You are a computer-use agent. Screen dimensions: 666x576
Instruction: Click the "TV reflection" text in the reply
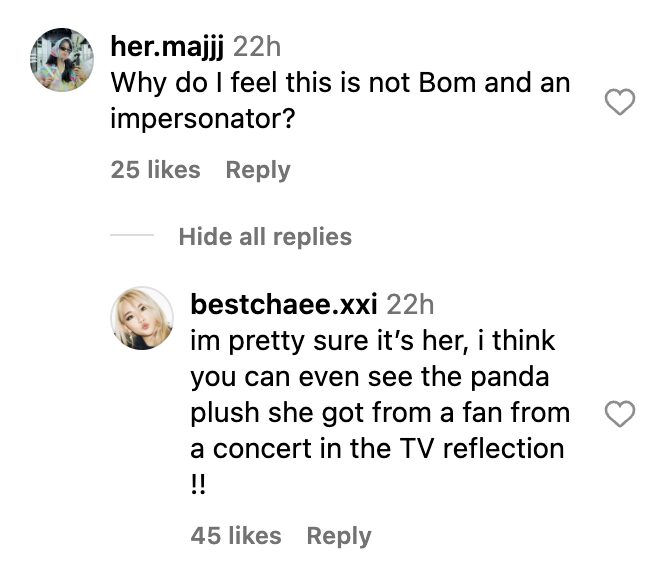pyautogui.click(x=479, y=448)
